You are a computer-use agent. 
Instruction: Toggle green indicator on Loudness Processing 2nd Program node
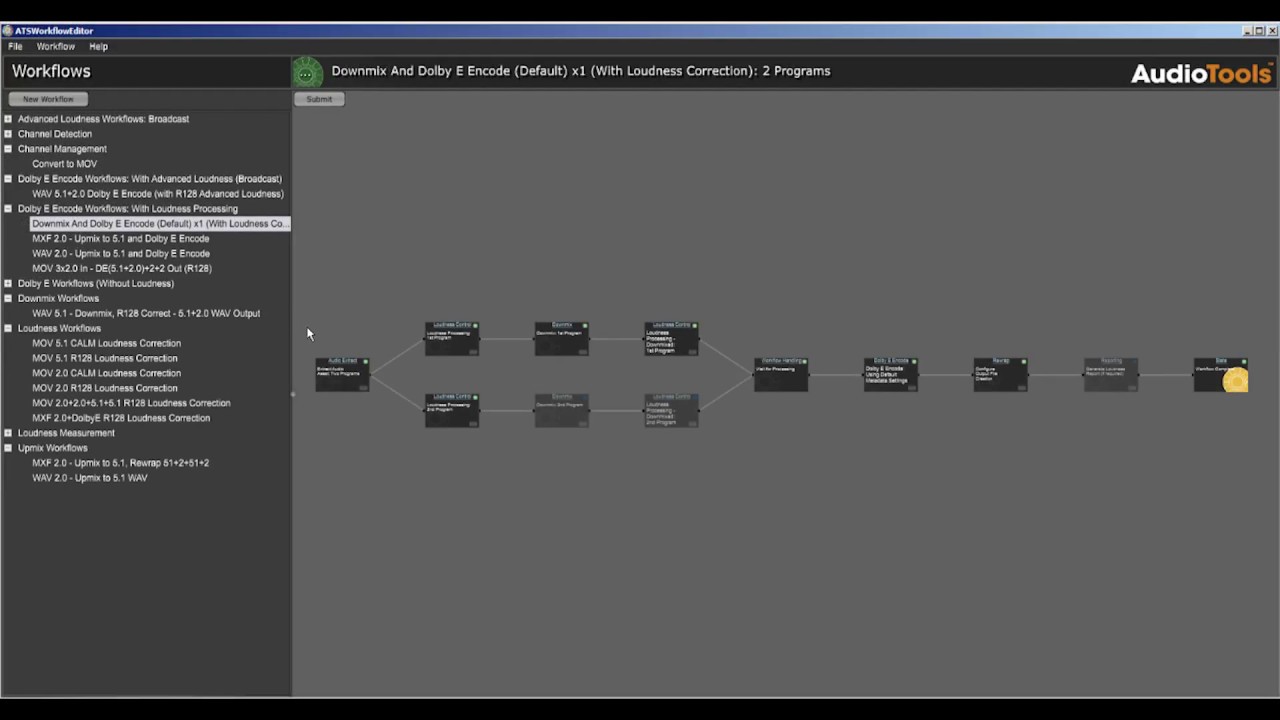tap(476, 397)
